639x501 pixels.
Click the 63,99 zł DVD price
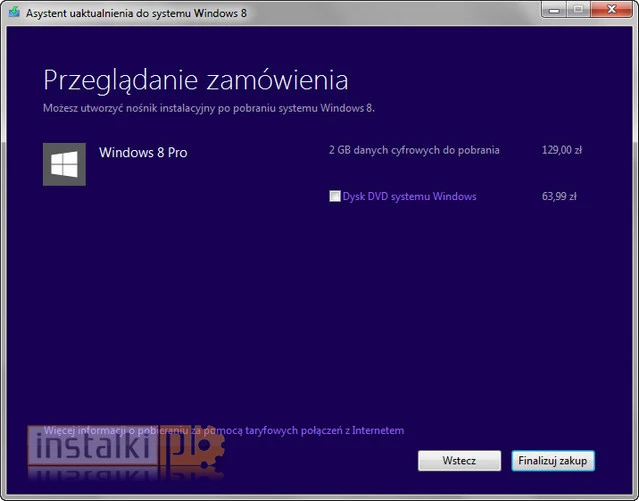click(x=561, y=197)
